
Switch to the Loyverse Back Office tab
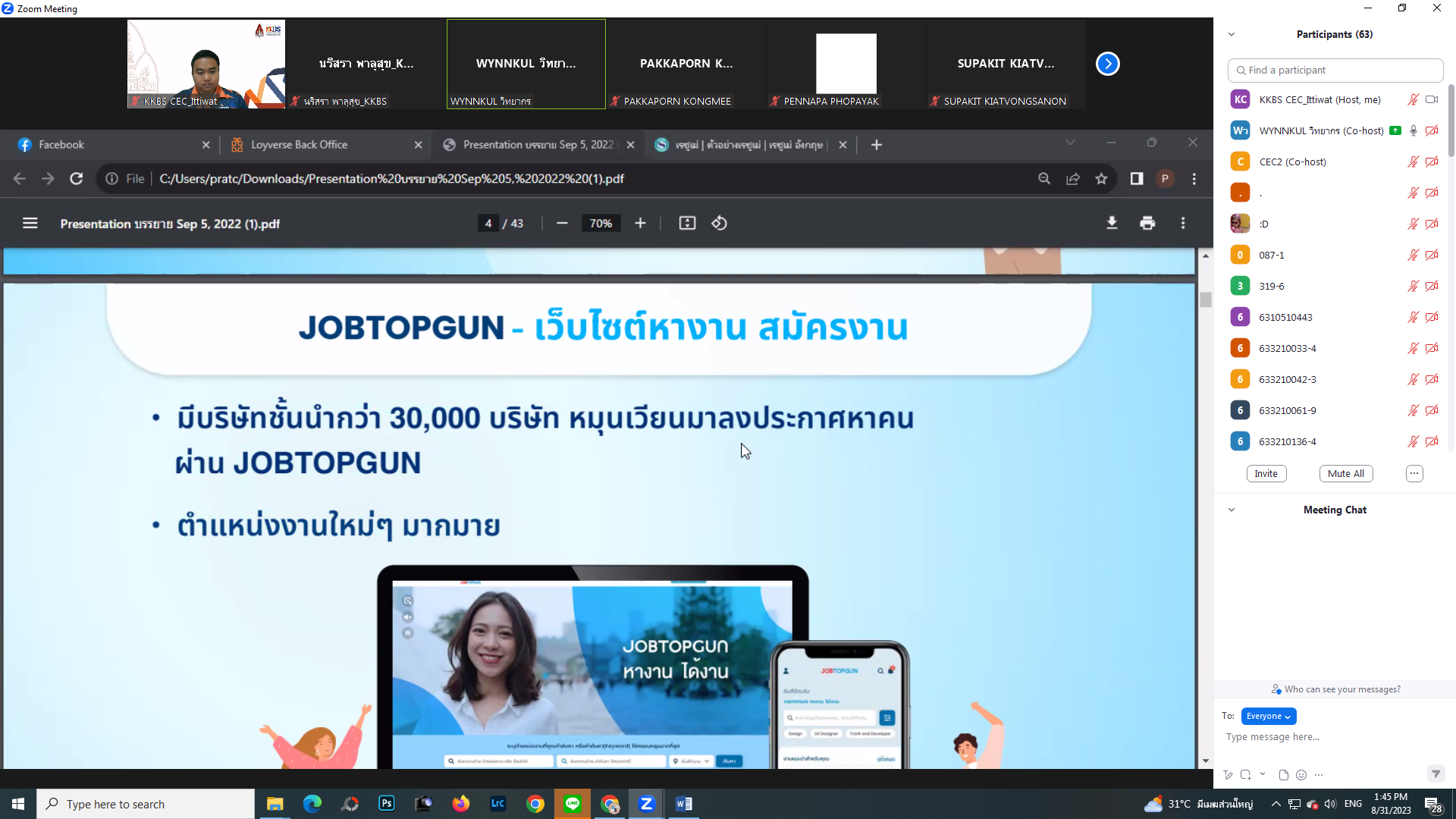[x=326, y=145]
